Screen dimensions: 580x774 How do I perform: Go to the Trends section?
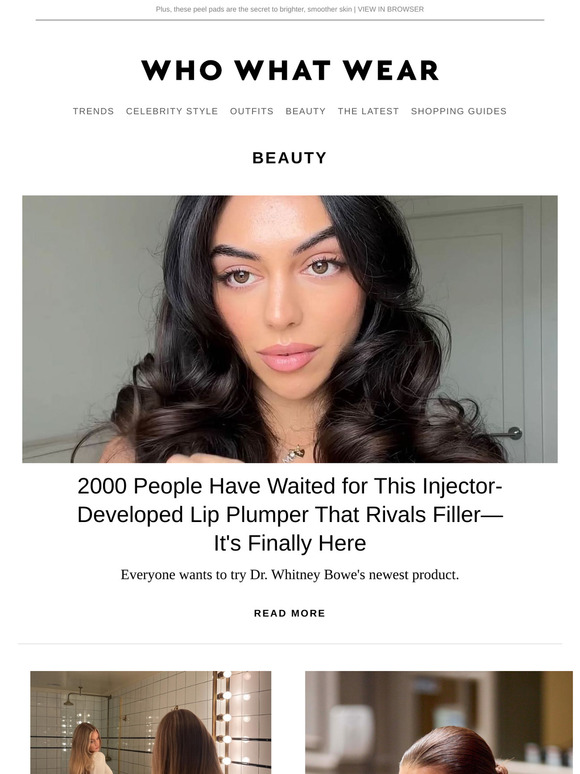coord(93,111)
